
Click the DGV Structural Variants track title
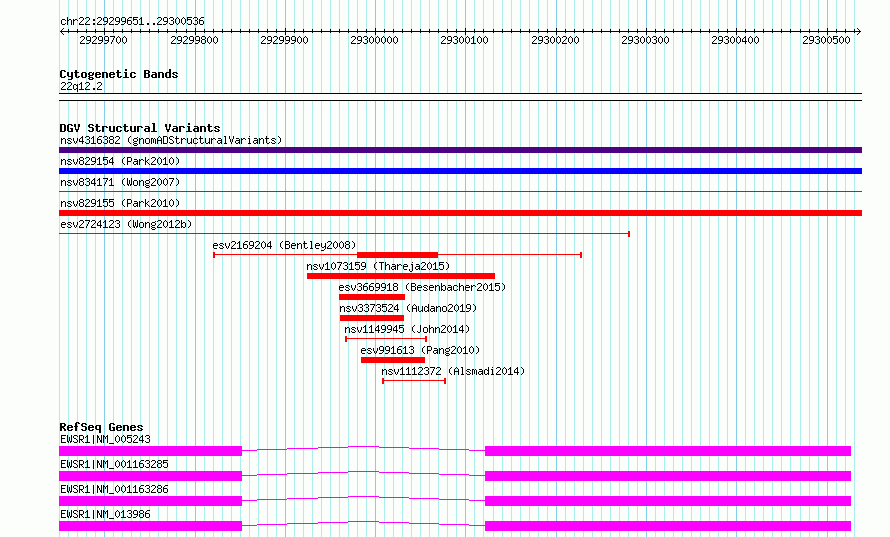coord(140,128)
